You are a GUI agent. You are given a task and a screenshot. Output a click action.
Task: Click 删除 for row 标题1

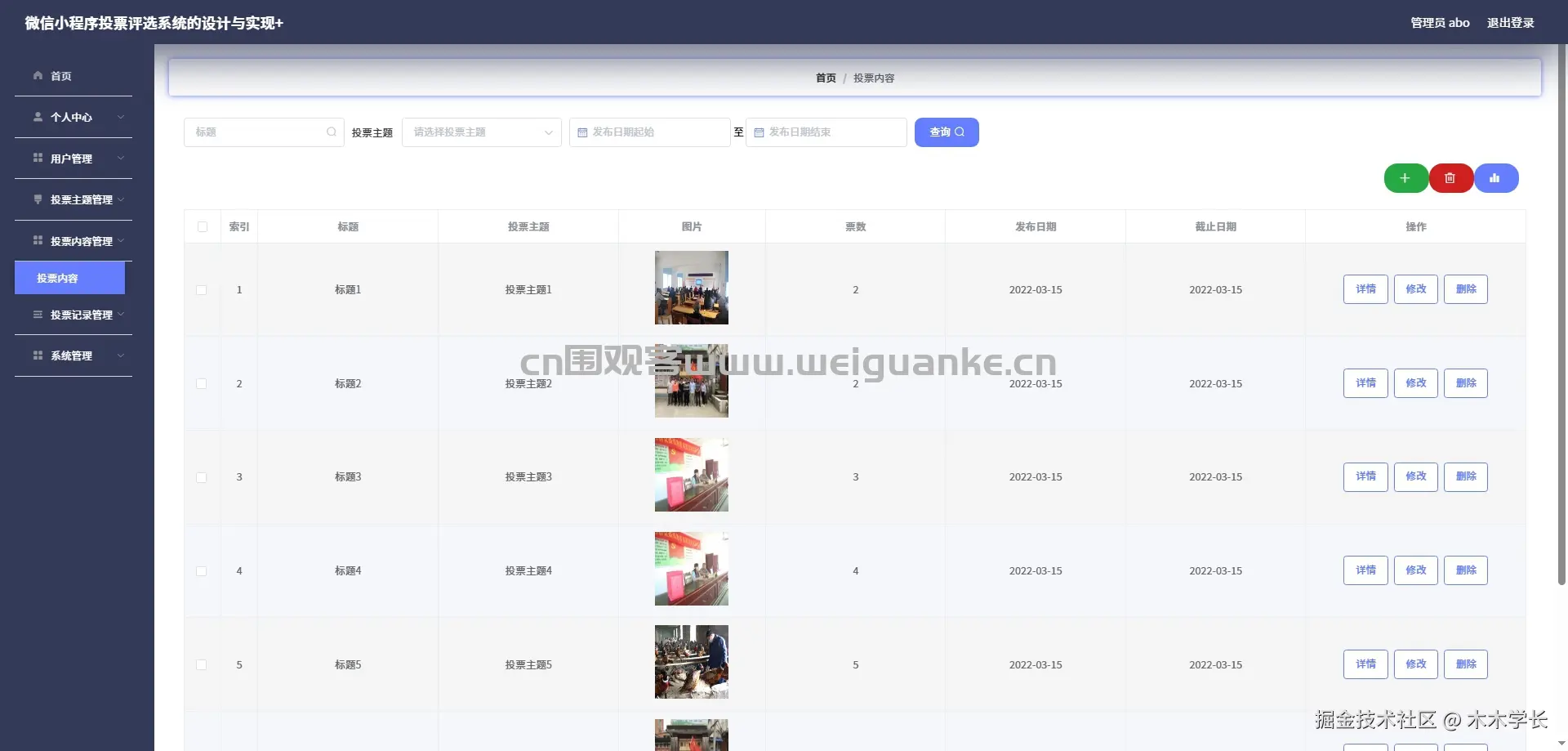[x=1466, y=289]
